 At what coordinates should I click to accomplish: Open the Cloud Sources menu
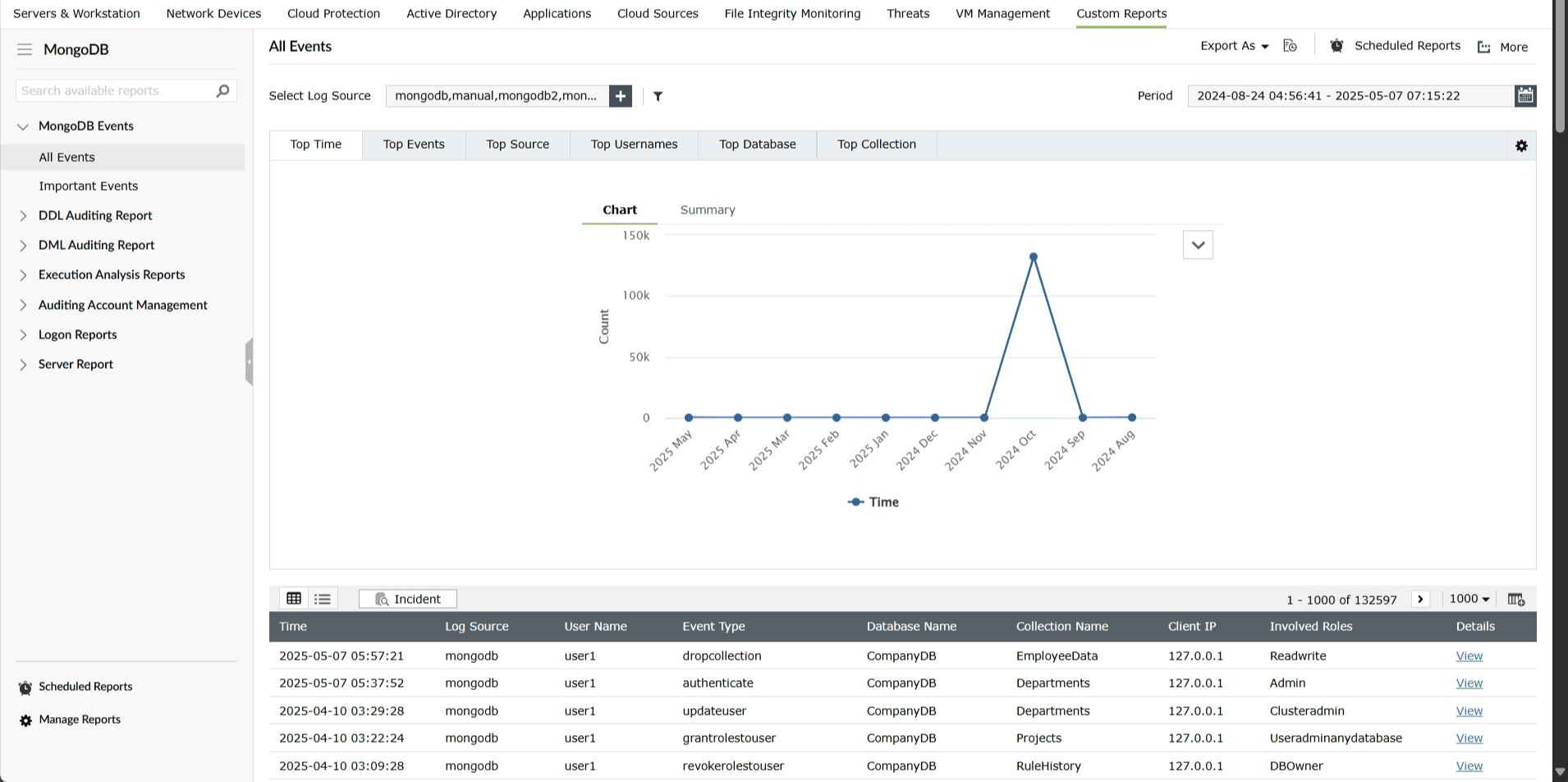pos(658,13)
